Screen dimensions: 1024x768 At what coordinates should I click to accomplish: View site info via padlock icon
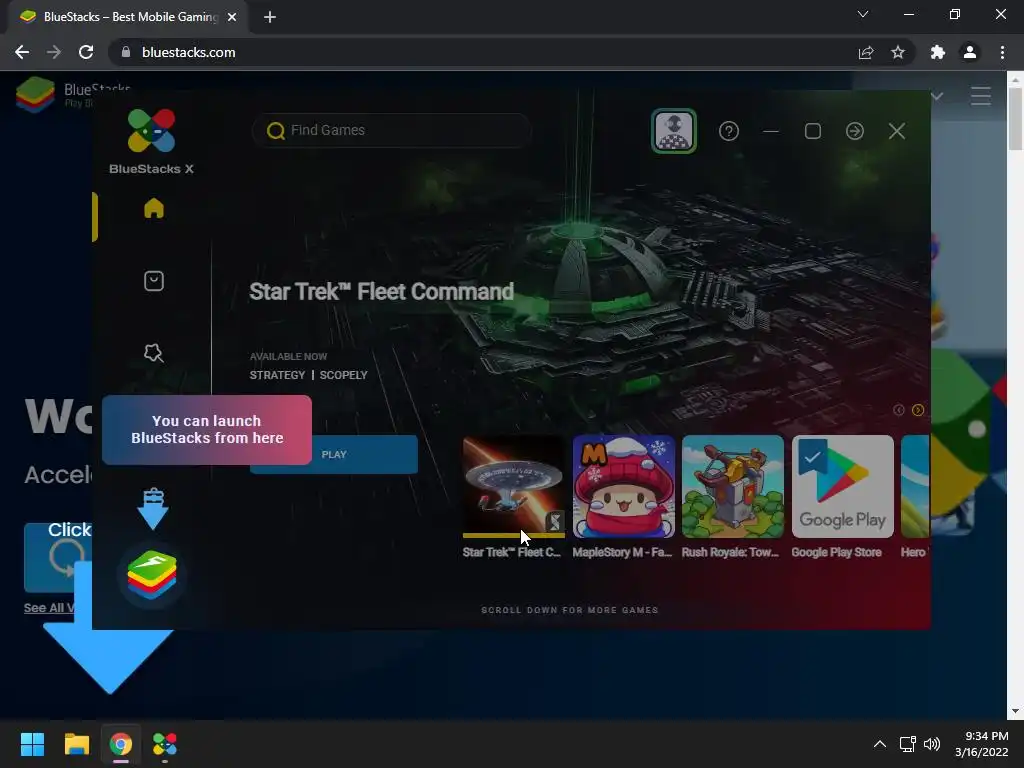[126, 52]
